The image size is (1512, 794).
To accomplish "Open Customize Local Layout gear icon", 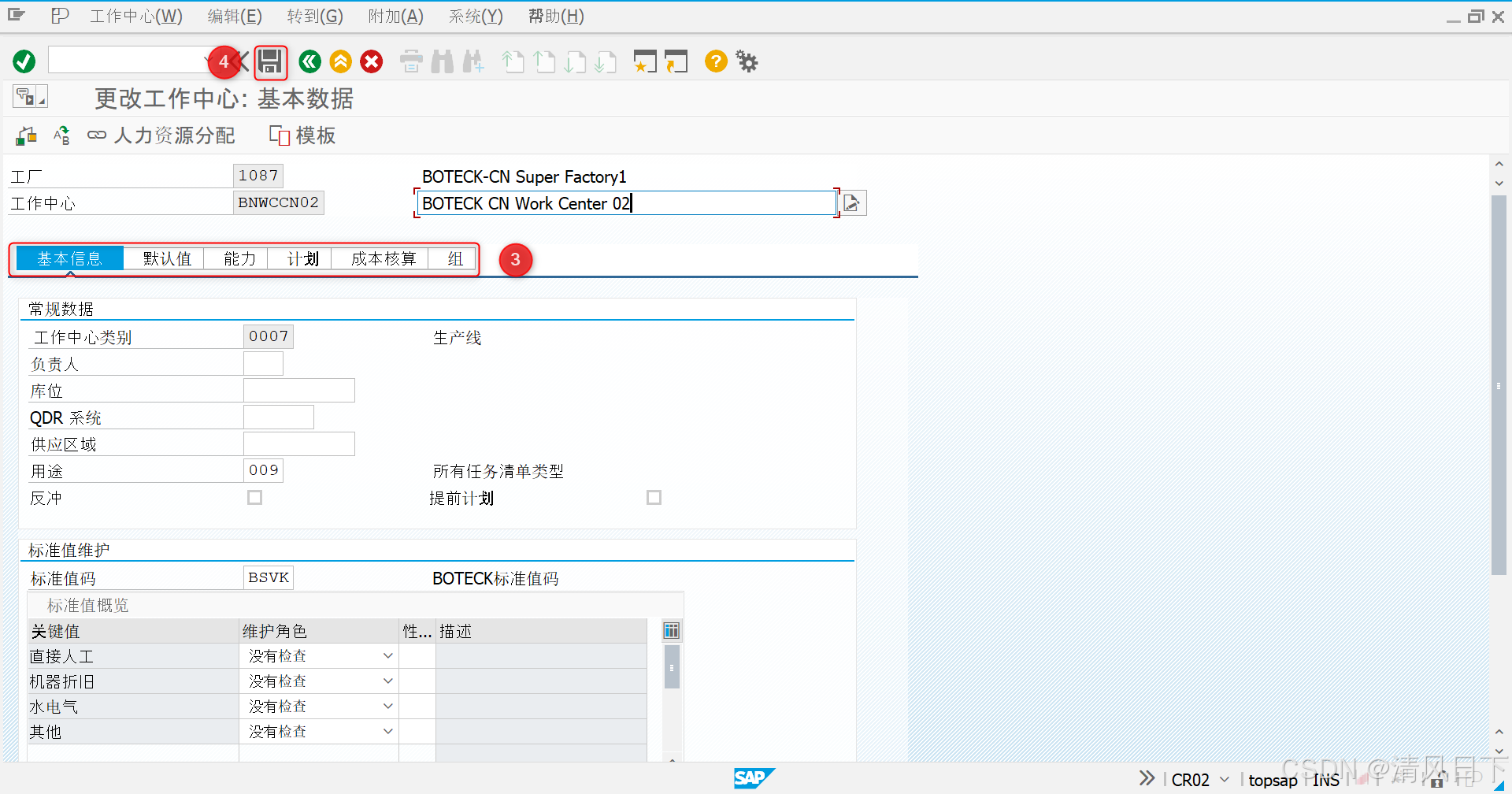I will 747,61.
